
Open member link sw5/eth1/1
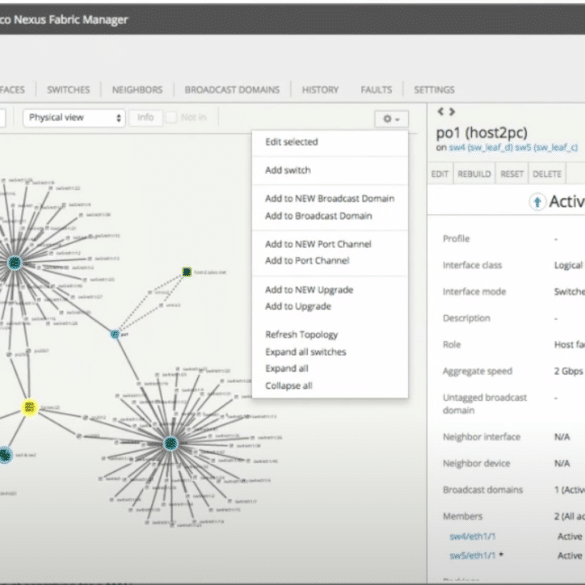[x=472, y=556]
